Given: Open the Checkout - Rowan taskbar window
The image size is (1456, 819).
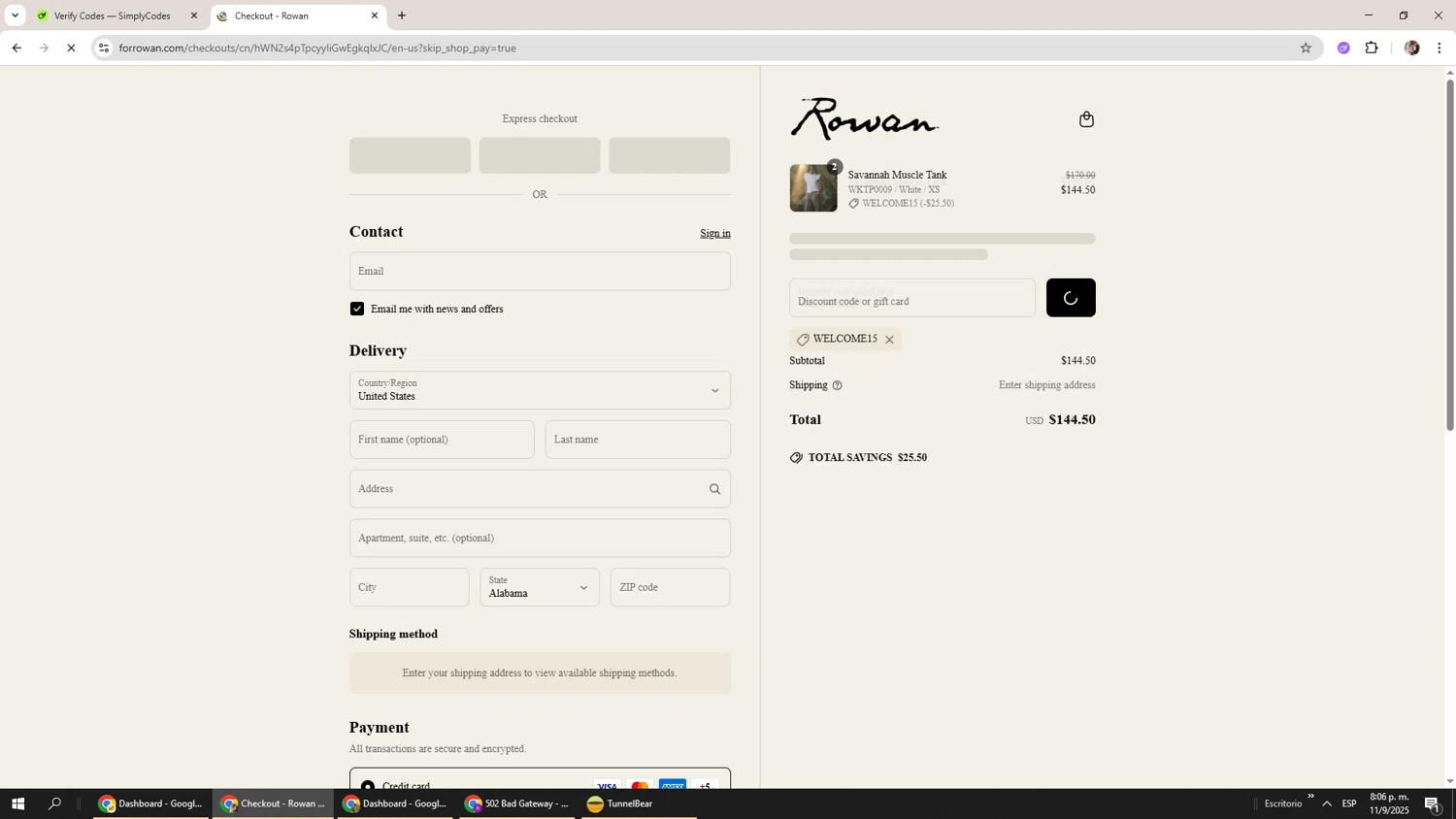Looking at the screenshot, I should click(274, 803).
